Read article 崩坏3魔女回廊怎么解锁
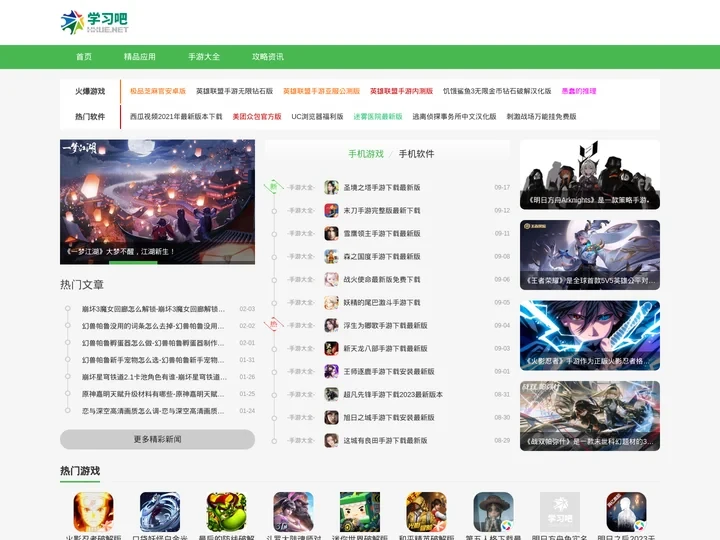 [153, 309]
